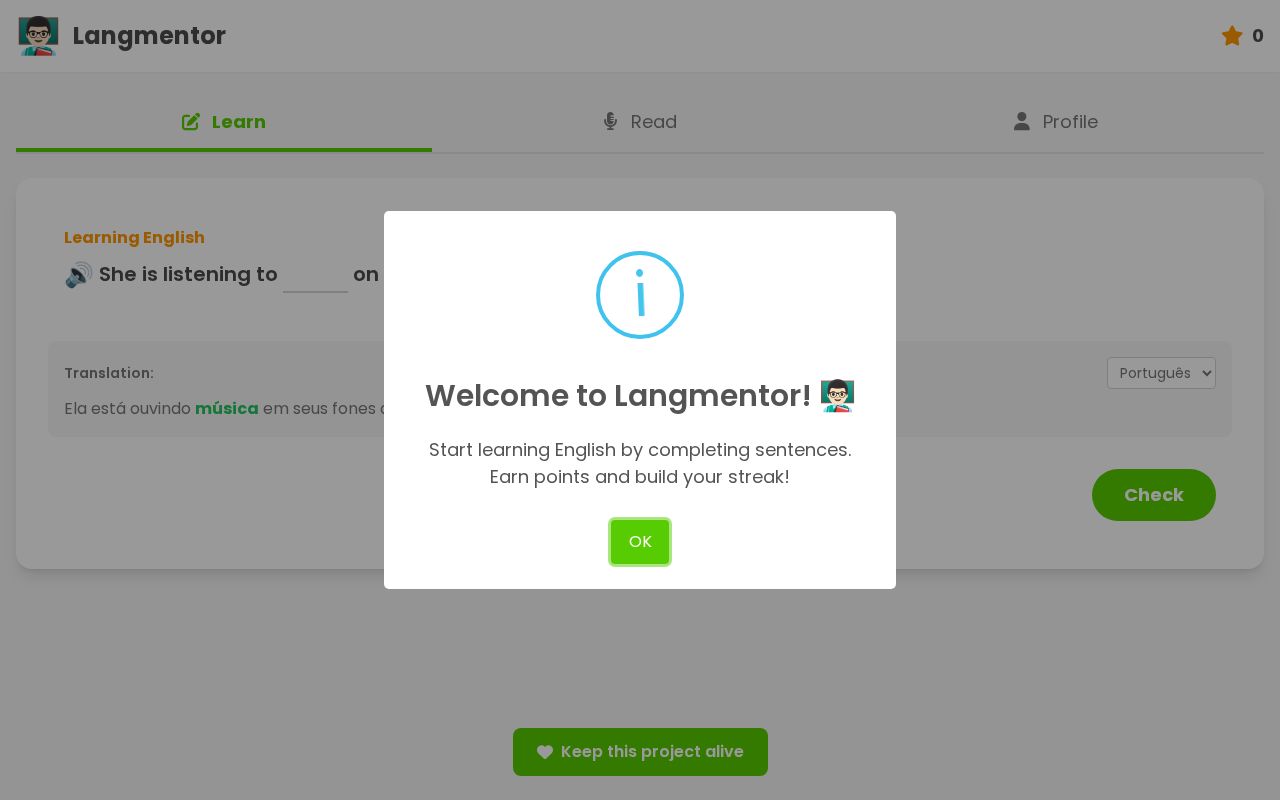Play sentence audio via speaker icon
This screenshot has height=800, width=1280.
click(79, 274)
